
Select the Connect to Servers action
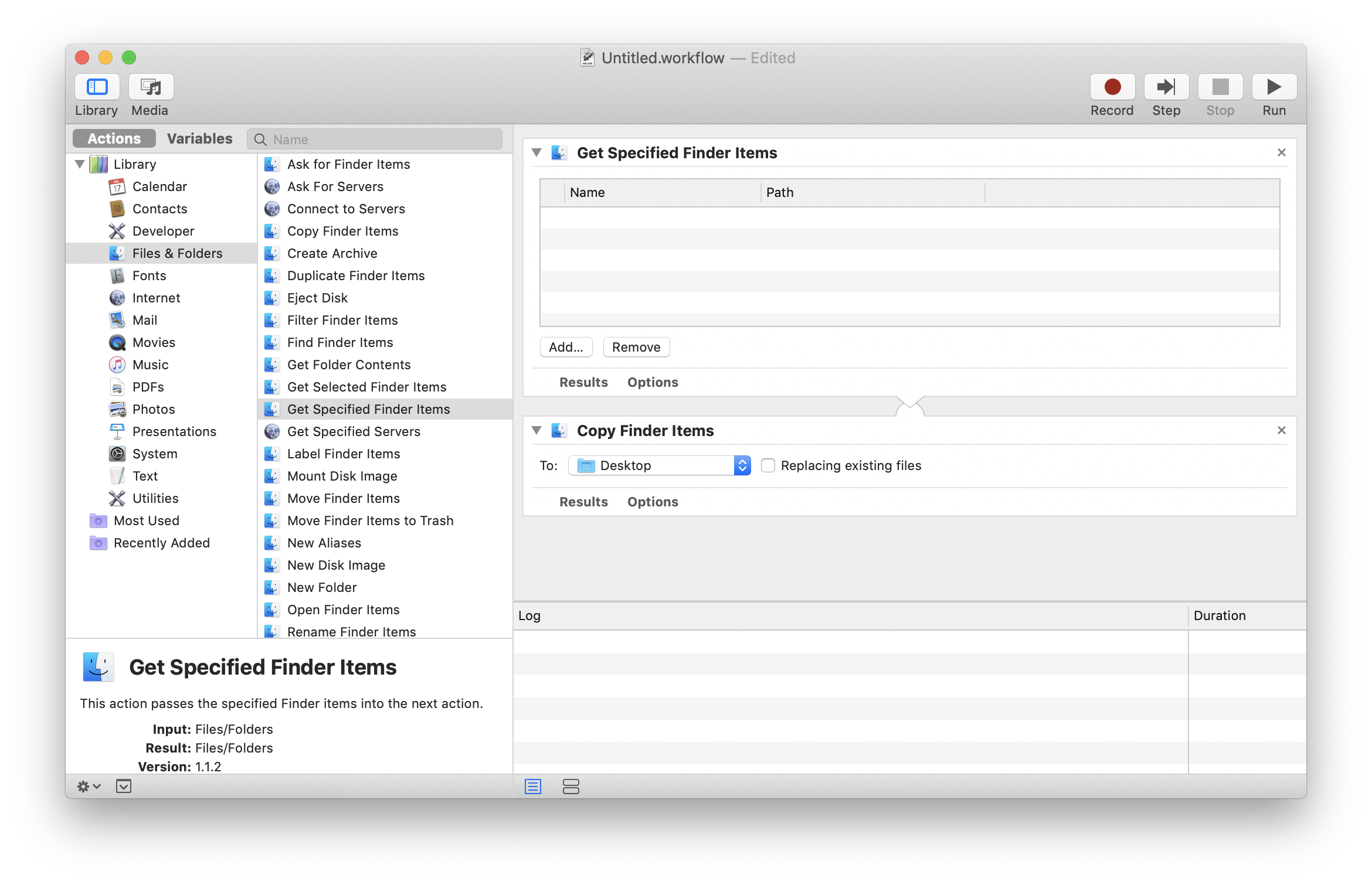tap(385, 209)
